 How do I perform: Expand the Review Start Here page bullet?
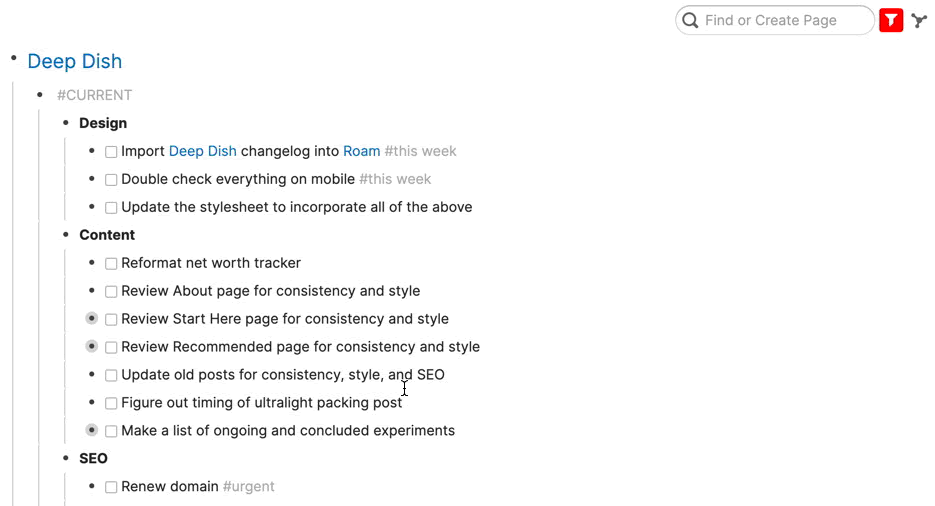click(92, 319)
